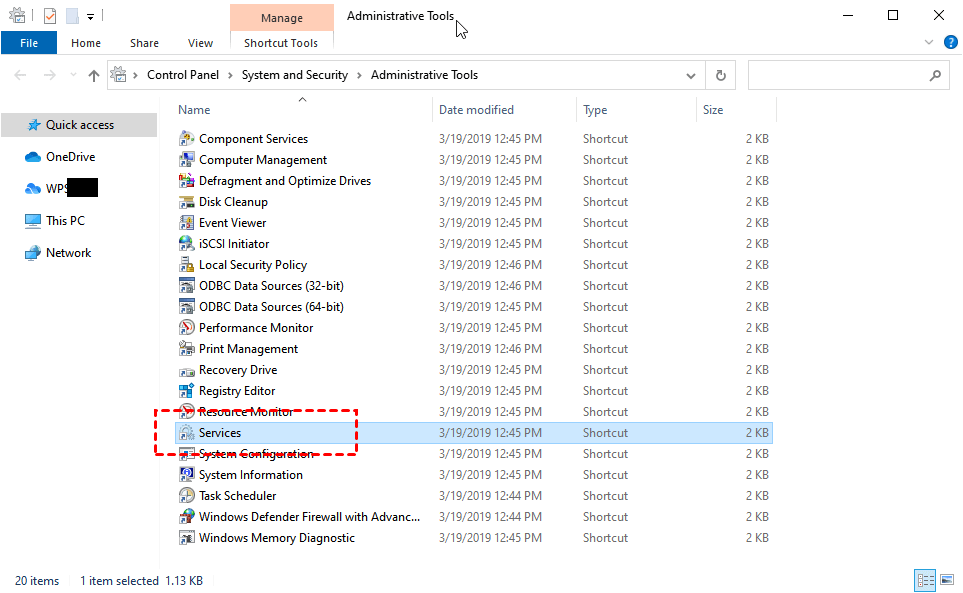Switch to the View ribbon tab
This screenshot has height=593, width=963.
200,43
